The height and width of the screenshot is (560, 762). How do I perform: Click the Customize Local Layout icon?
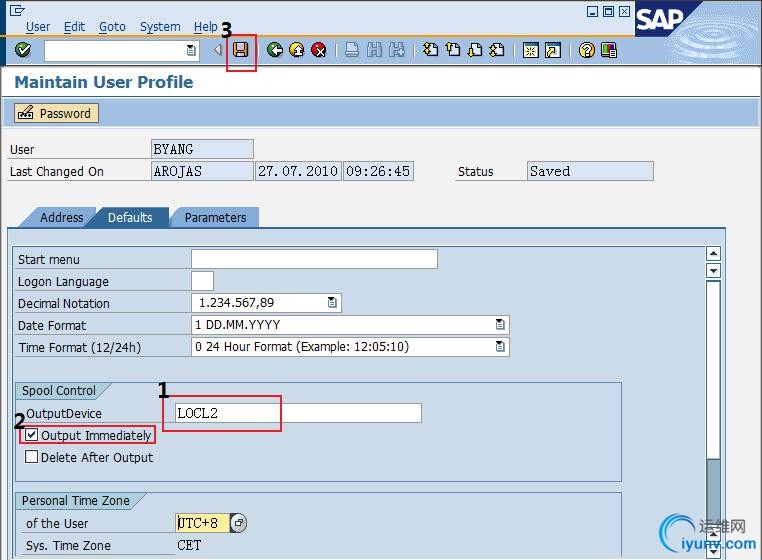coord(609,50)
